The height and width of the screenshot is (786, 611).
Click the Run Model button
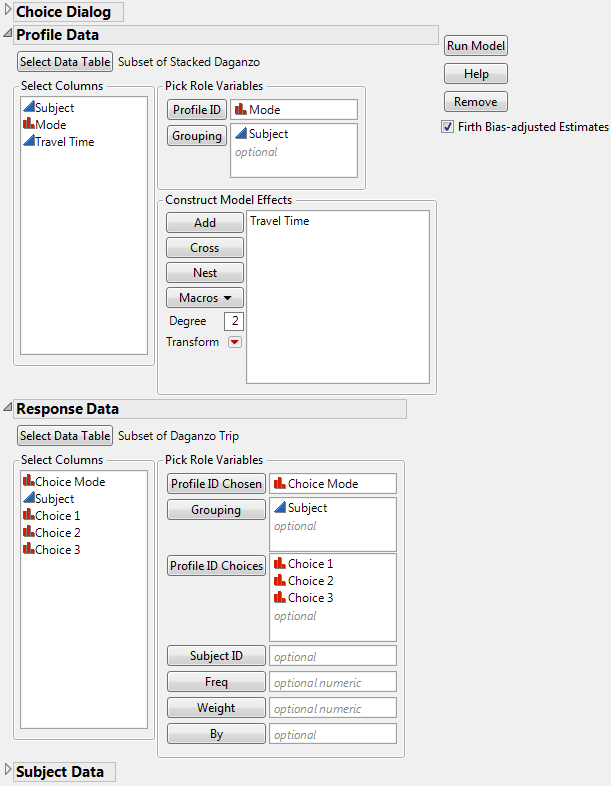point(476,46)
